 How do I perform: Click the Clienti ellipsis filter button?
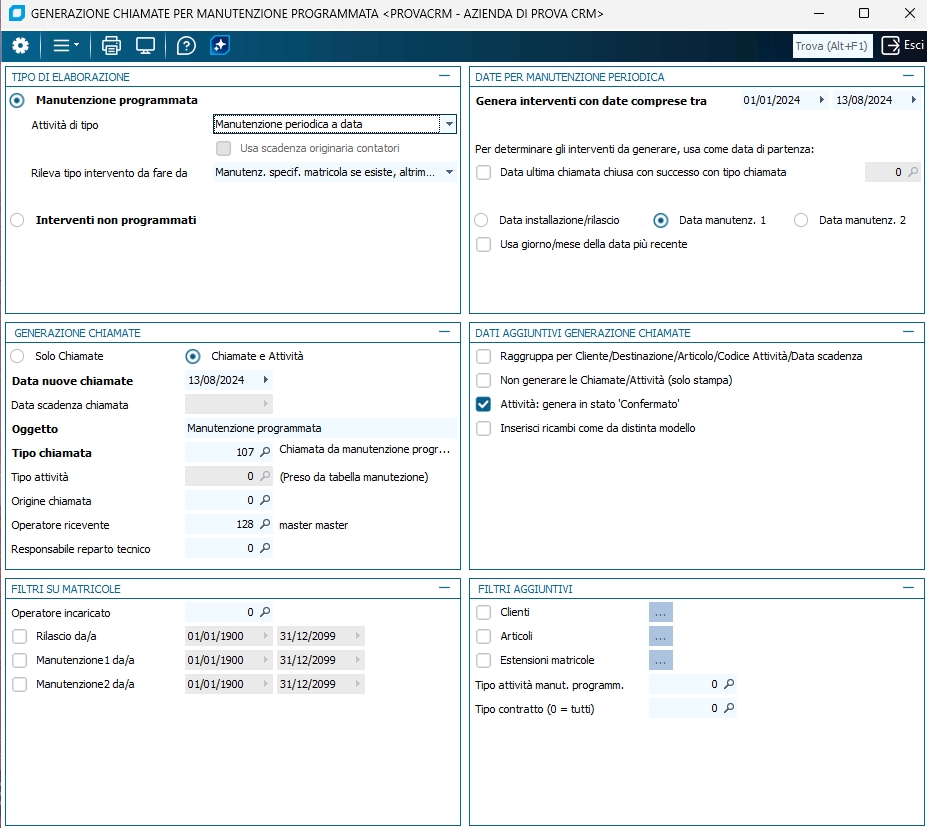[660, 612]
